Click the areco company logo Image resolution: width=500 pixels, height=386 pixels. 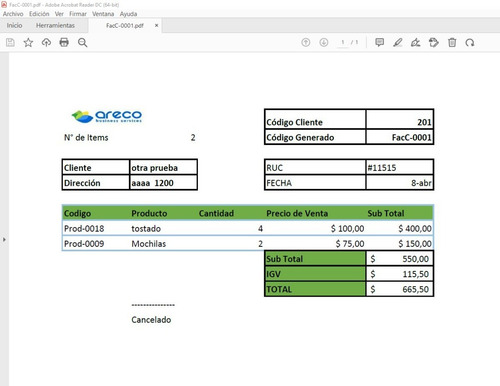click(x=107, y=116)
